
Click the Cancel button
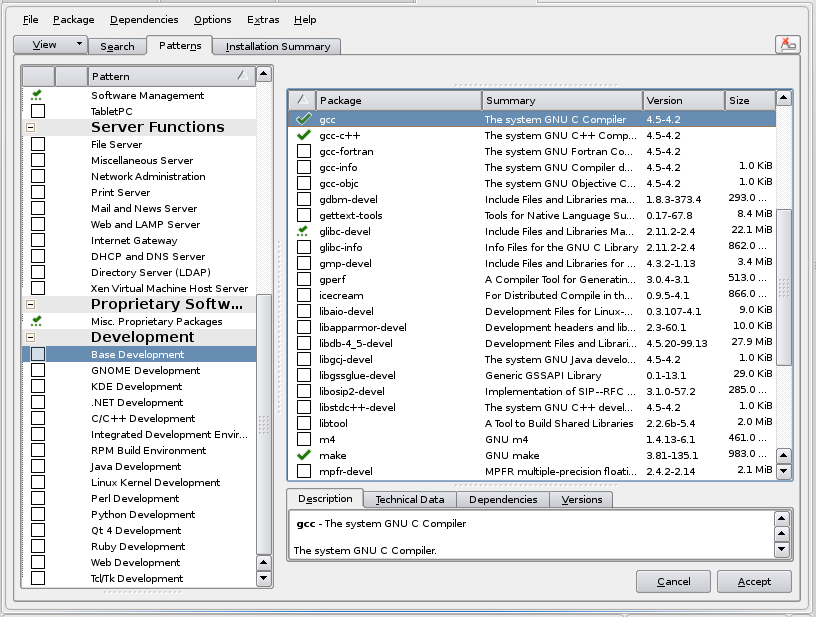pyautogui.click(x=673, y=582)
